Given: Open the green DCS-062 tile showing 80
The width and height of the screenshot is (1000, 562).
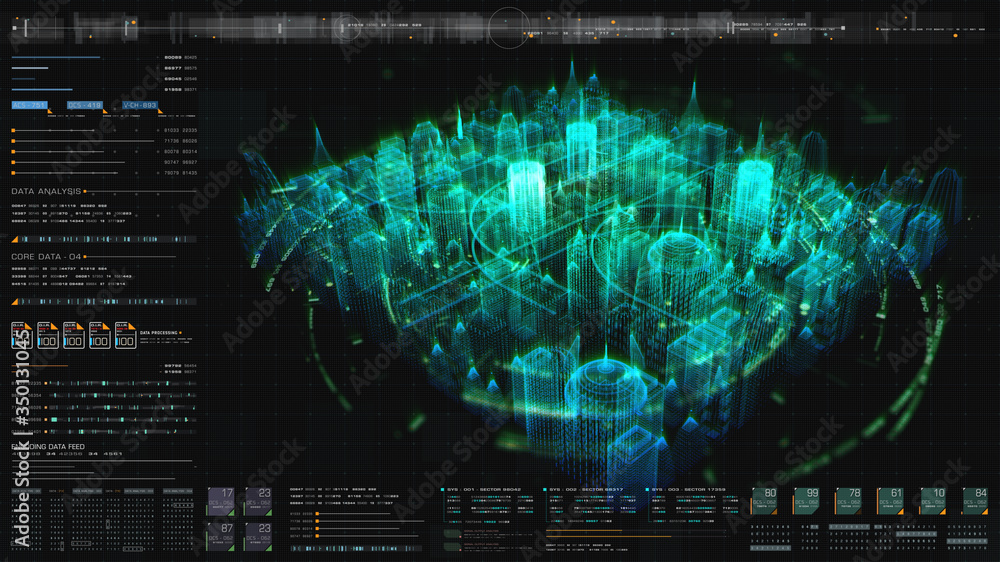Looking at the screenshot, I should [764, 501].
